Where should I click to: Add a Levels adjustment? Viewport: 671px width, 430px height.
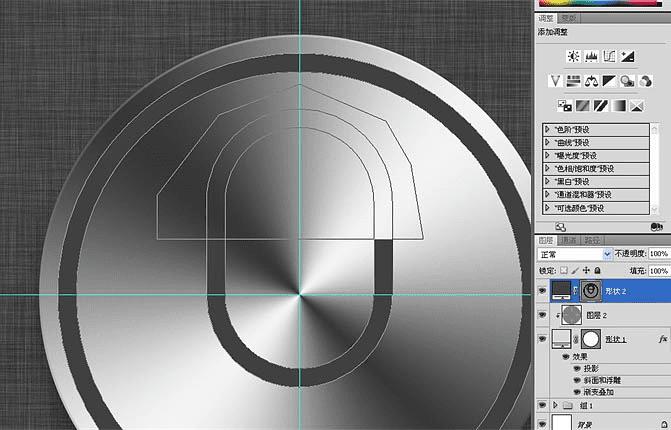pyautogui.click(x=591, y=56)
